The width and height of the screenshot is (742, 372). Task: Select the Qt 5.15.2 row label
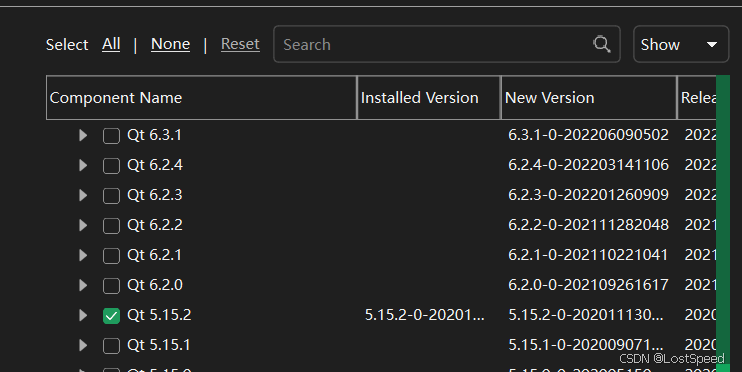[159, 315]
